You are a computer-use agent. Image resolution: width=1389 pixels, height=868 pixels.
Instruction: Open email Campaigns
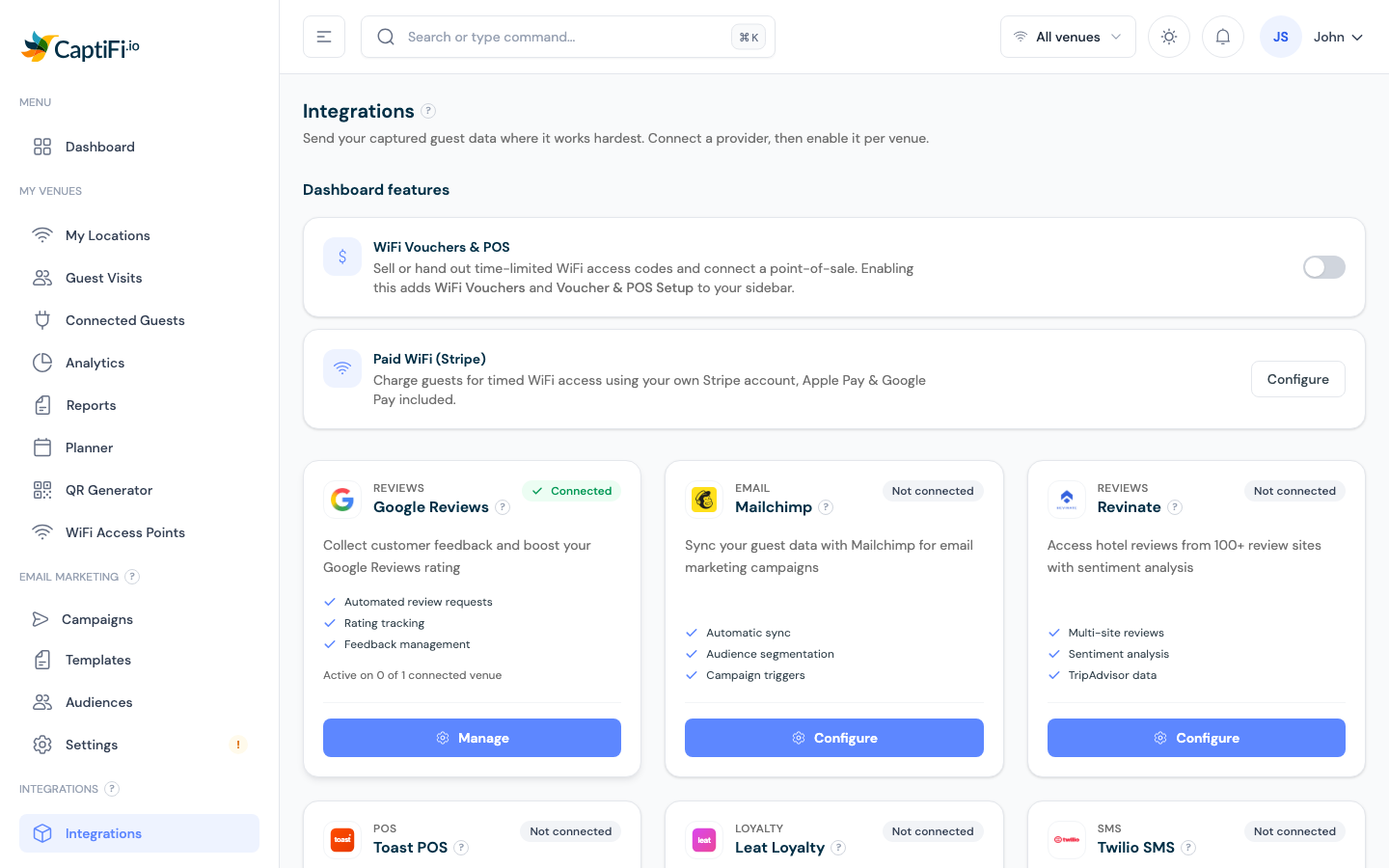tap(139, 619)
